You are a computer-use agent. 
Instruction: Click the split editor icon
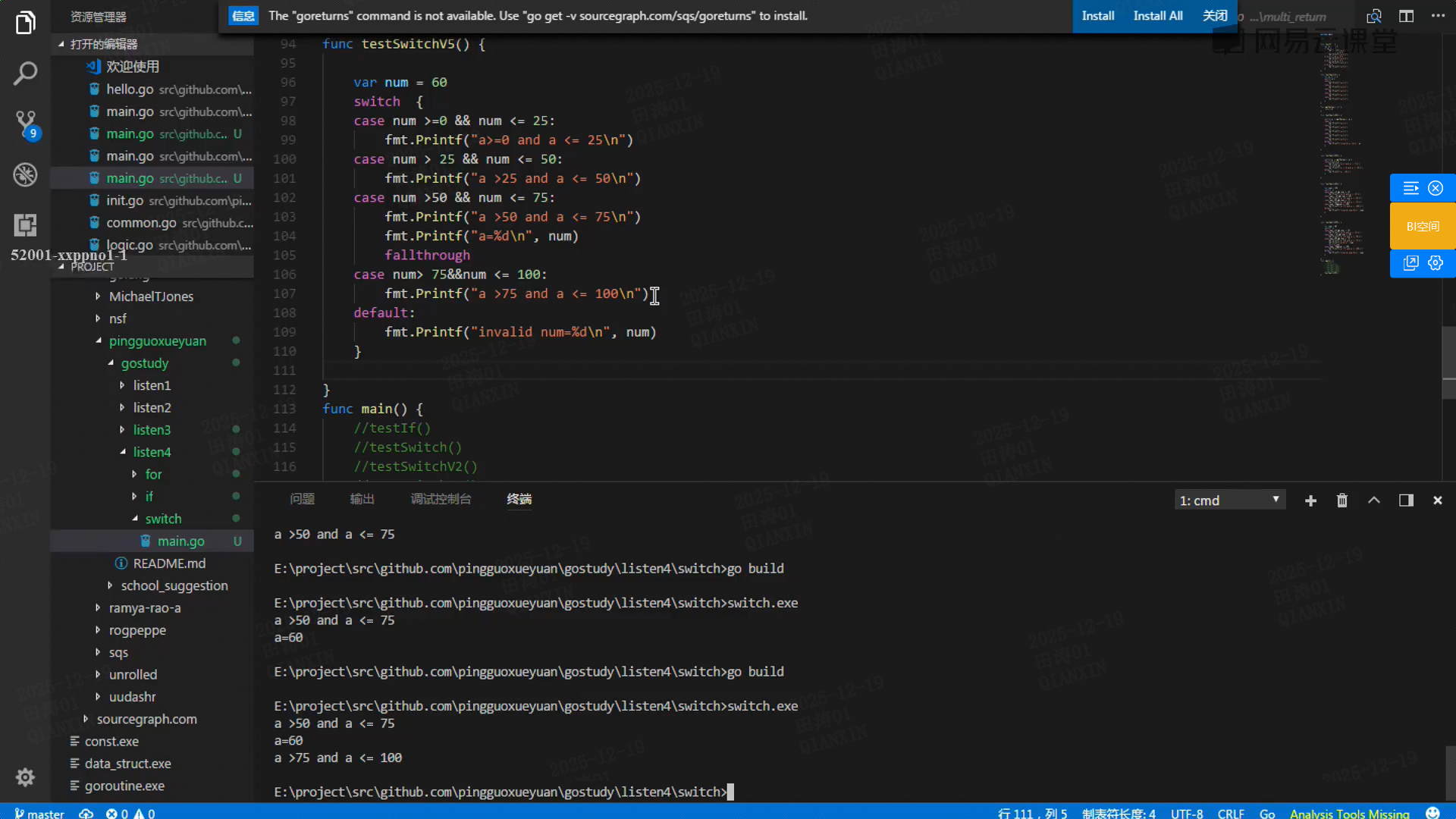[1406, 16]
